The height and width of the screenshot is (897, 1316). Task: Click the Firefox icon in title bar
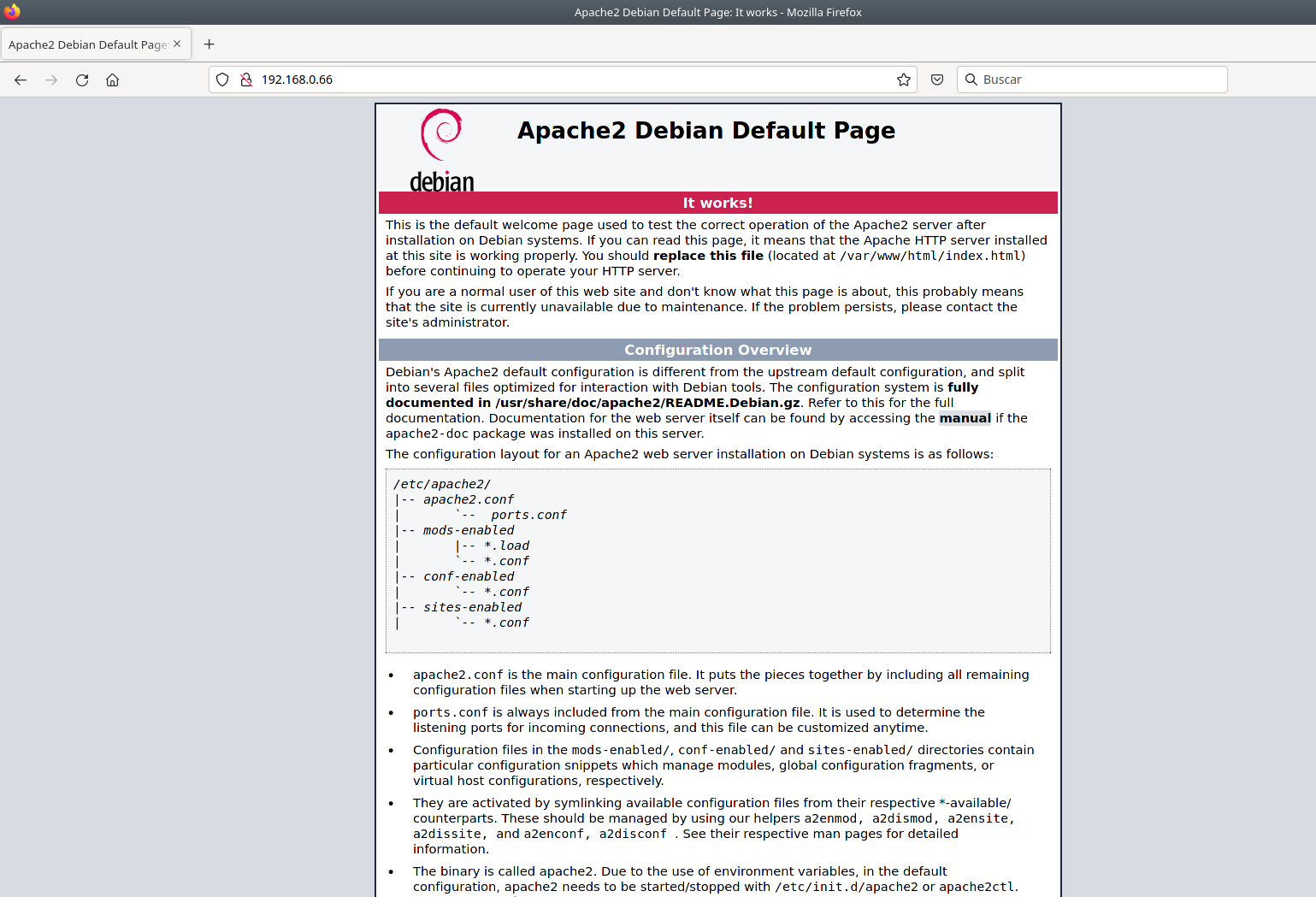[12, 12]
